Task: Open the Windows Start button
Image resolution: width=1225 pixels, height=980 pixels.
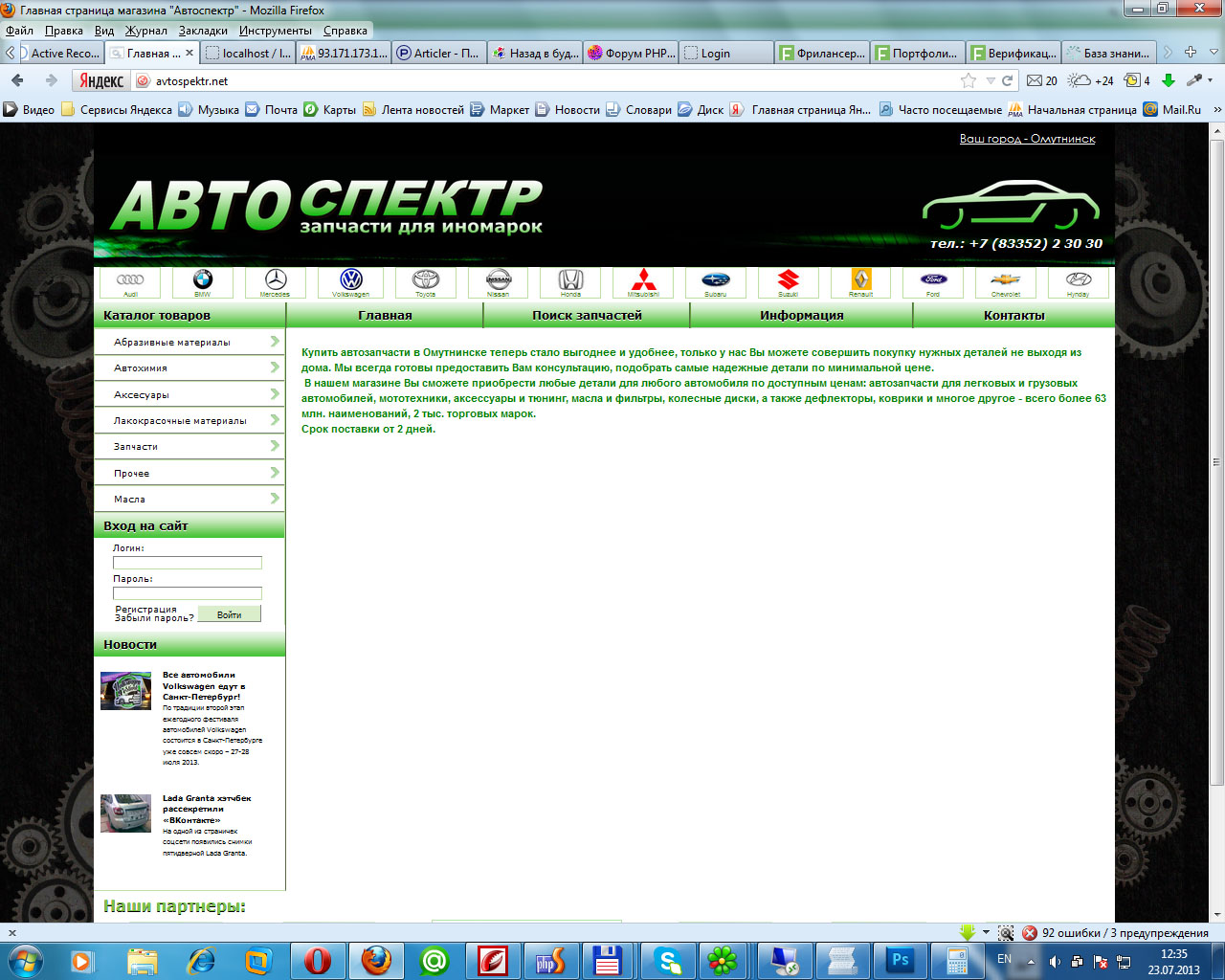Action: (24, 960)
